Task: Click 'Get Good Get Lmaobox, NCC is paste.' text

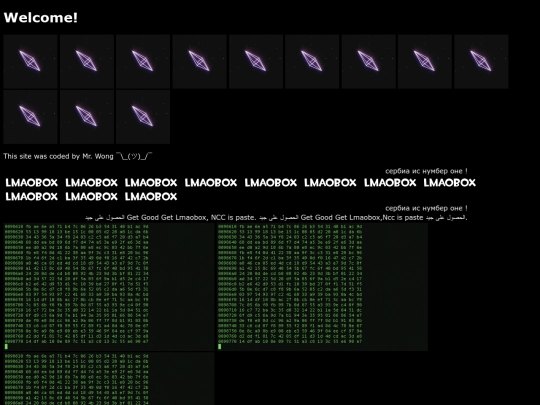Action: pyautogui.click(x=191, y=217)
